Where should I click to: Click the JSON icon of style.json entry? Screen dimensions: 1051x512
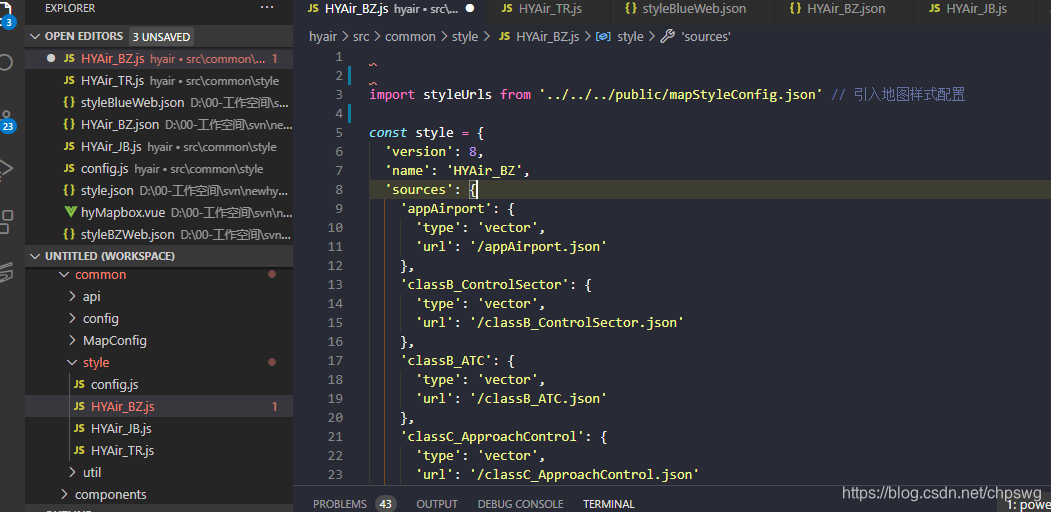[69, 190]
